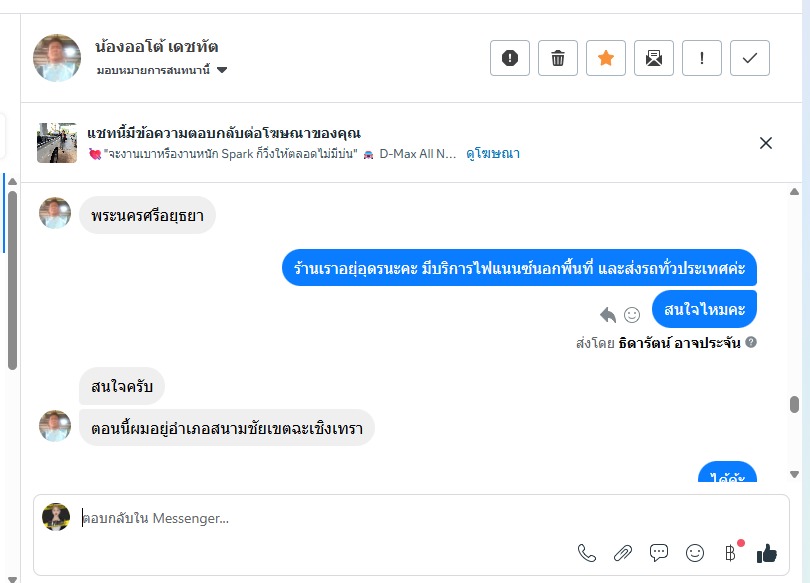
Task: Mark conversation as spam with the alert-octagon button
Action: click(510, 58)
